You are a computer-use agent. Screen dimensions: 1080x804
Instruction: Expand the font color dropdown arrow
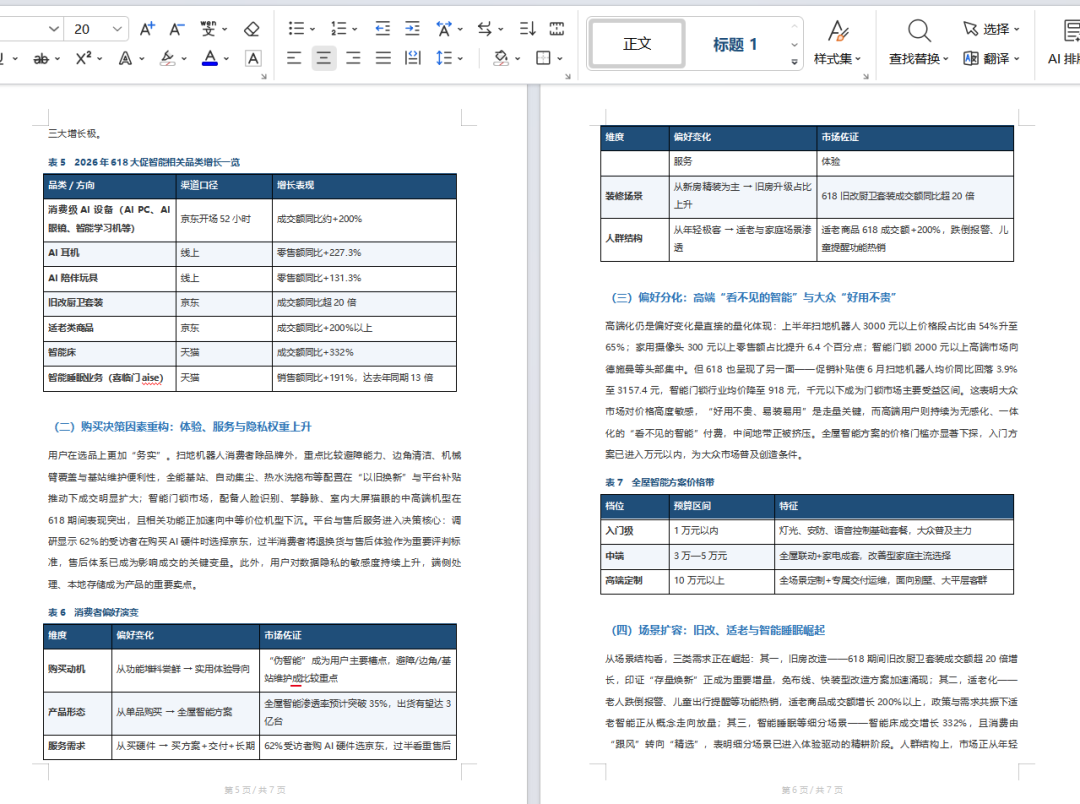tap(225, 59)
